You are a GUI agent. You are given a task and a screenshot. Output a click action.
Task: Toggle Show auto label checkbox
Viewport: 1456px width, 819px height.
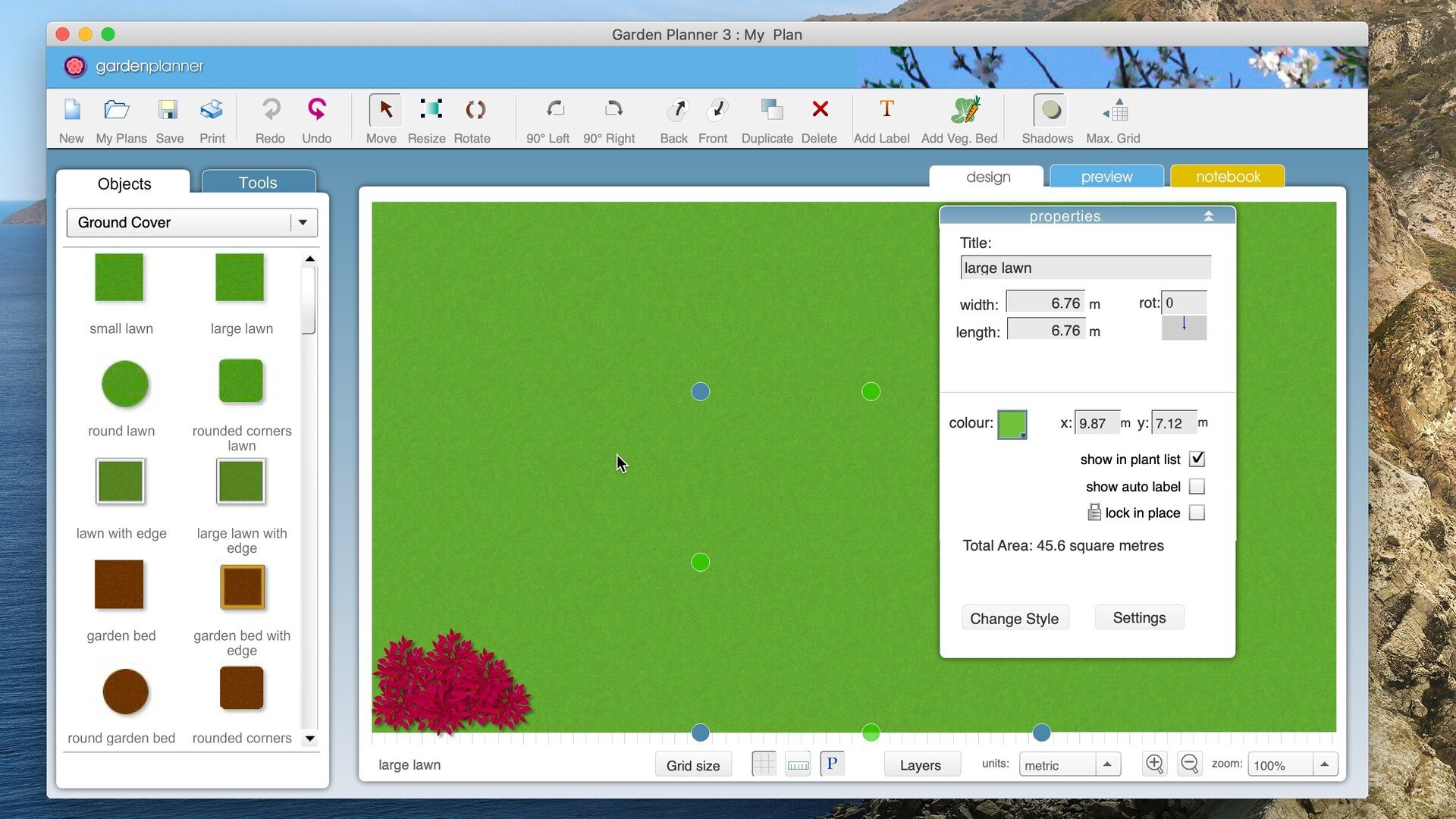(1197, 485)
